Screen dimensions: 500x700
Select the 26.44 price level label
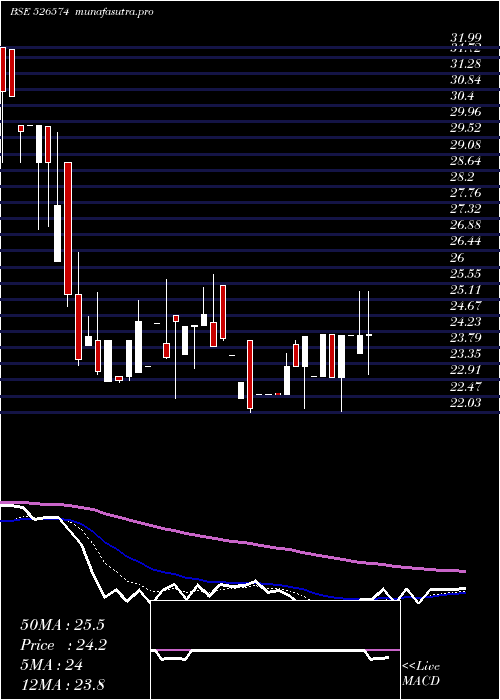coord(465,242)
